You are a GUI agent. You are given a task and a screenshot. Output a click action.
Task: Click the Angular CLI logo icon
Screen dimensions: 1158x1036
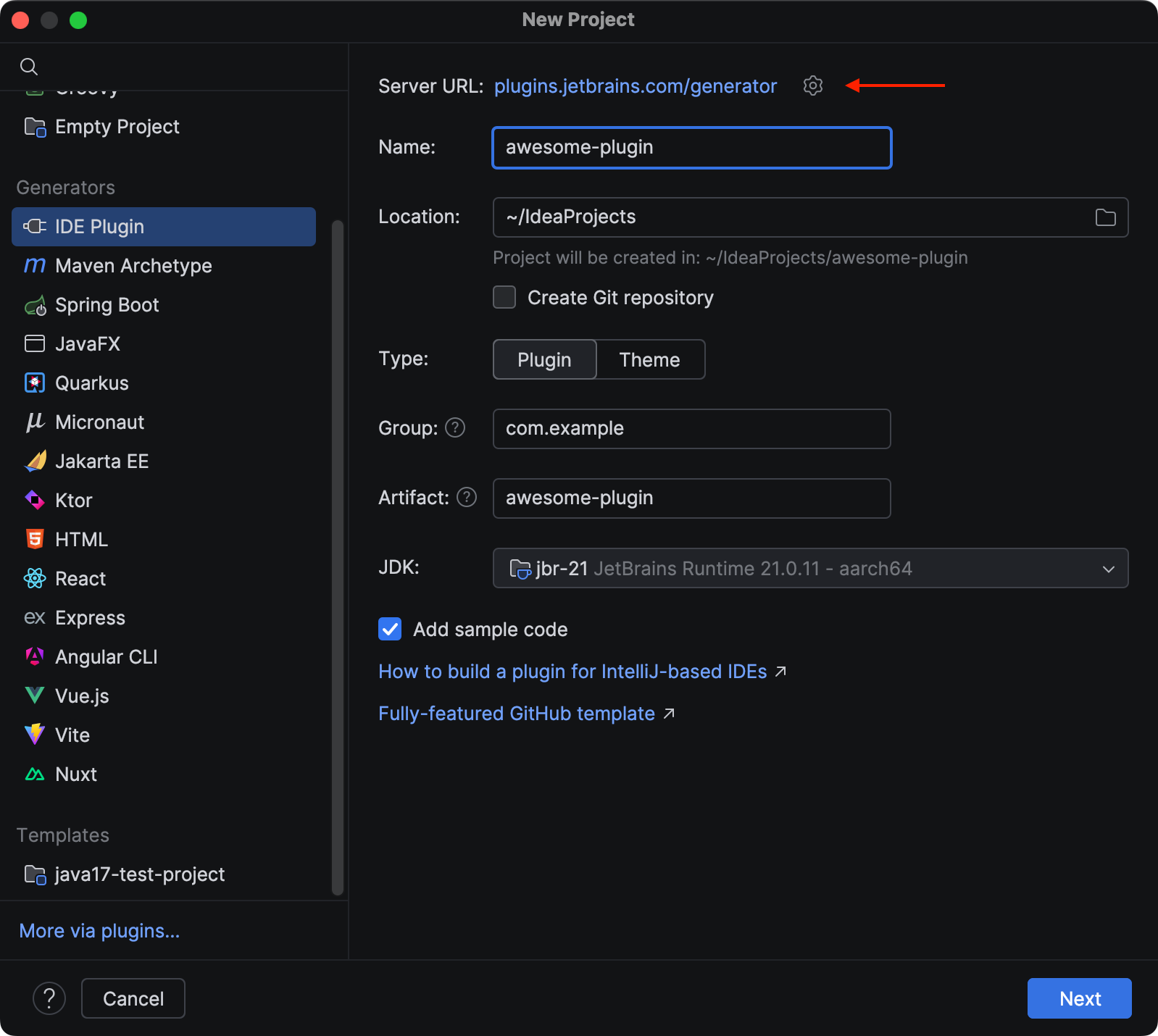35,657
